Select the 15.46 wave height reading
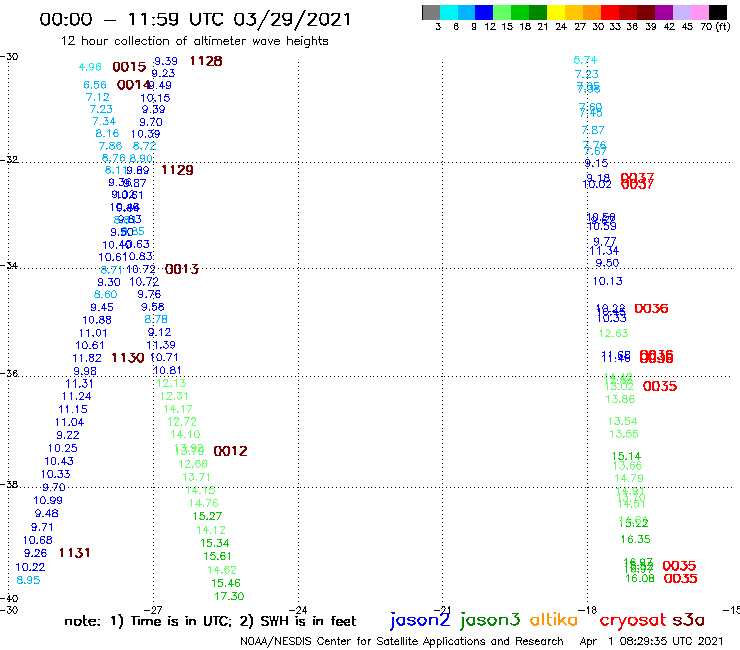Viewport: 740px width, 650px height. [226, 583]
